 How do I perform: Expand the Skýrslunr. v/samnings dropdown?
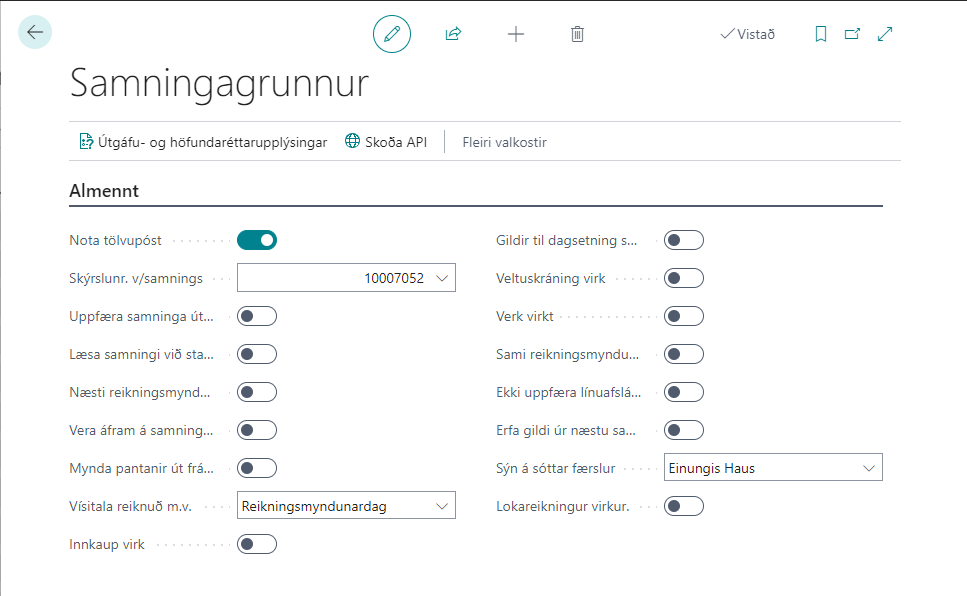442,278
